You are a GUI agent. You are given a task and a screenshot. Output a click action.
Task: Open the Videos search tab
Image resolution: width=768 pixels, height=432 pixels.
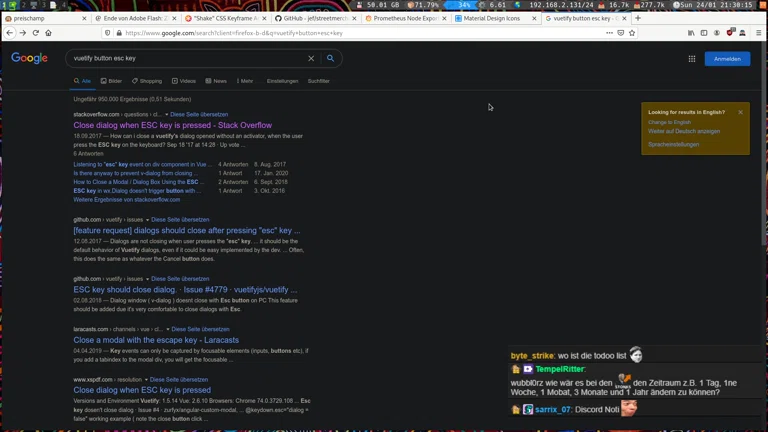[x=184, y=81]
